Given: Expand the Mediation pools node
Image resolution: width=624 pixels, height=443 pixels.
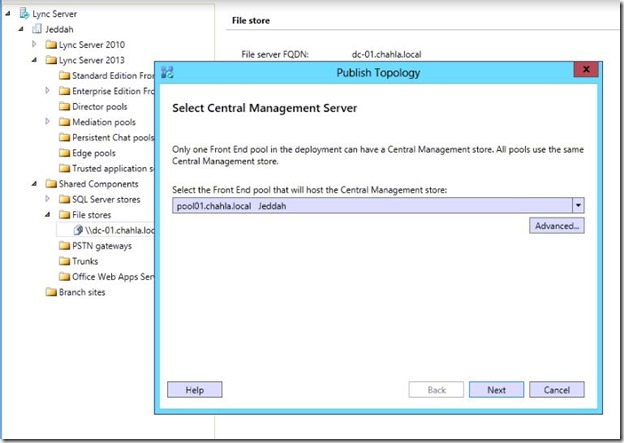Looking at the screenshot, I should [47, 121].
